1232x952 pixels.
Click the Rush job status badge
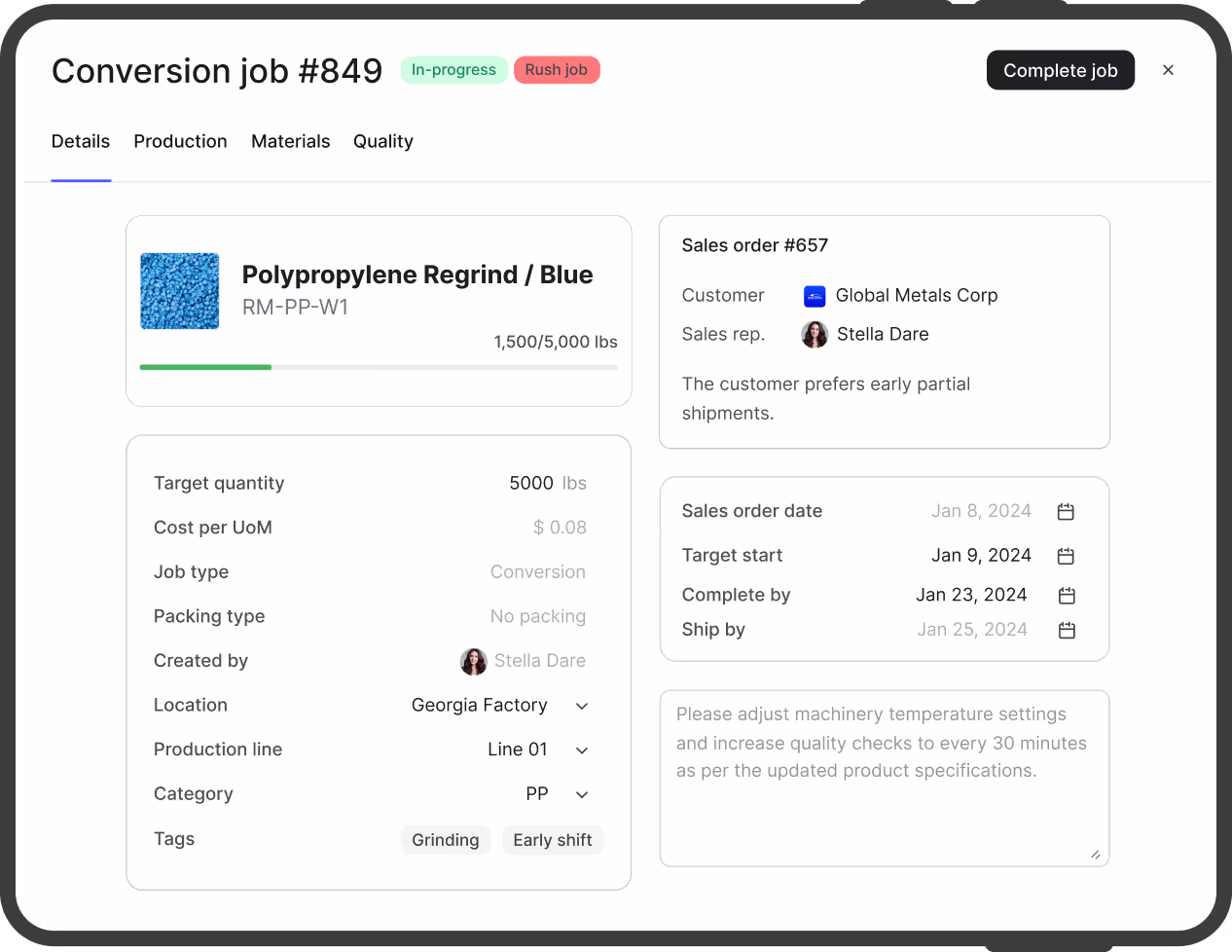click(x=557, y=69)
